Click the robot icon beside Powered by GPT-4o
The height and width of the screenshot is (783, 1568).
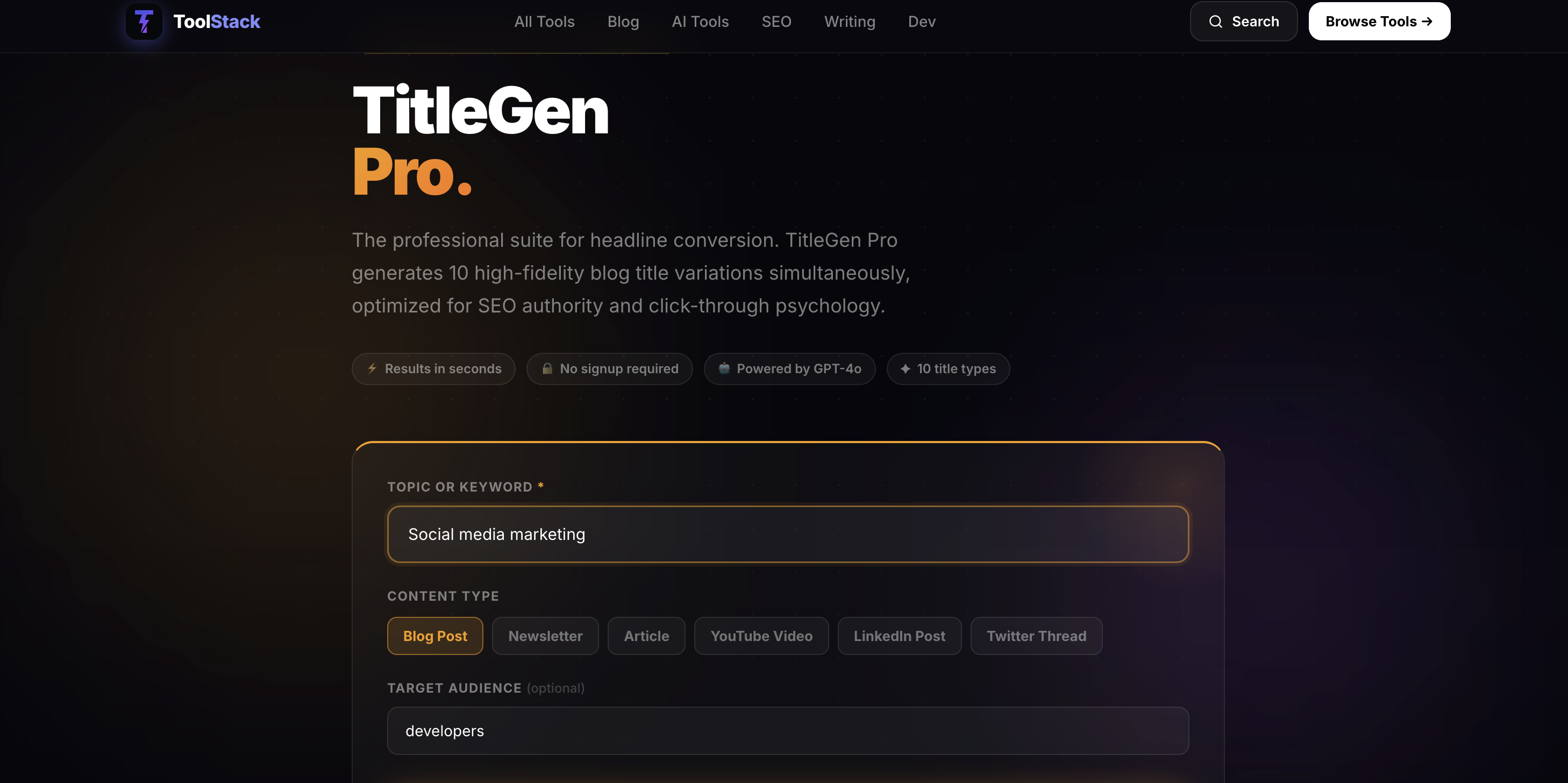(x=724, y=368)
